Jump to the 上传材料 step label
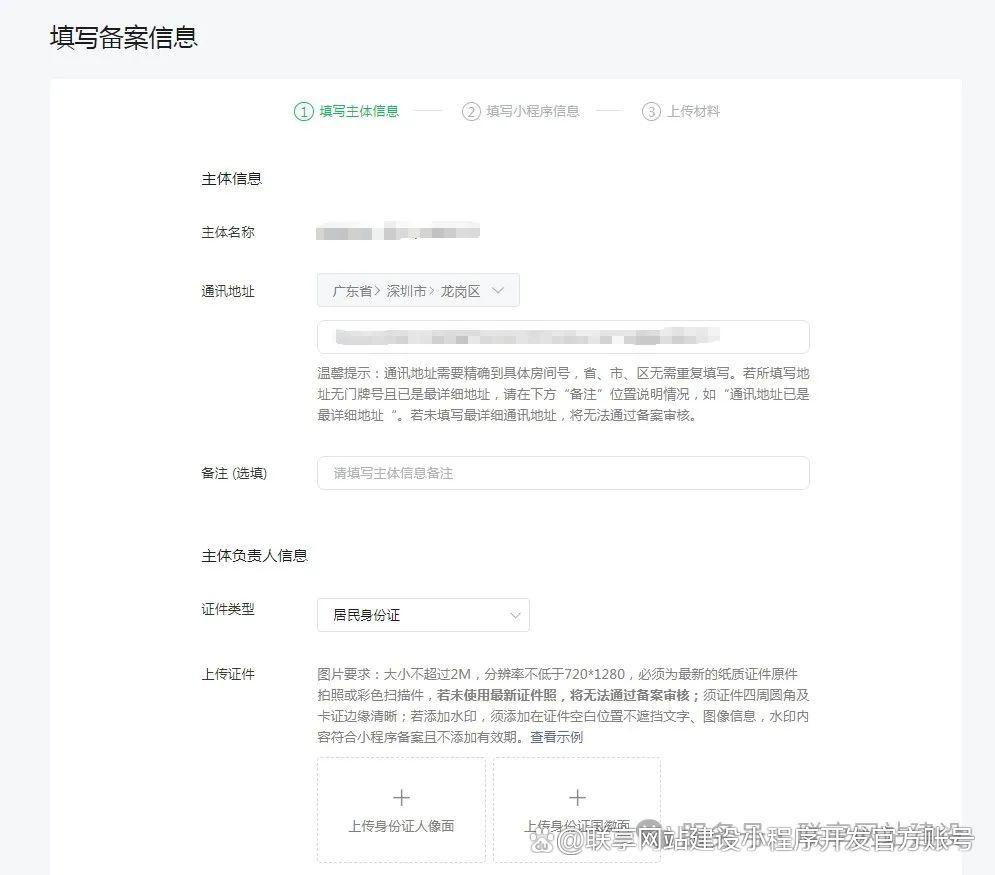This screenshot has height=875, width=995. (694, 112)
